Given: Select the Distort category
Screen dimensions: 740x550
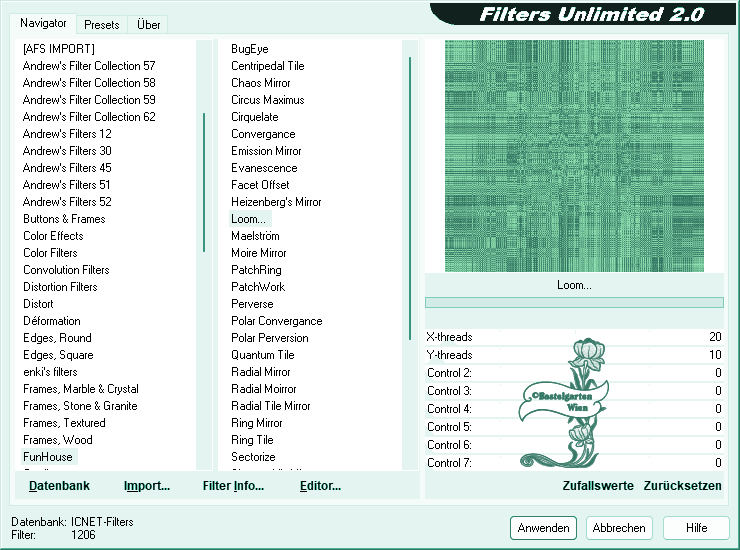Looking at the screenshot, I should [x=38, y=304].
